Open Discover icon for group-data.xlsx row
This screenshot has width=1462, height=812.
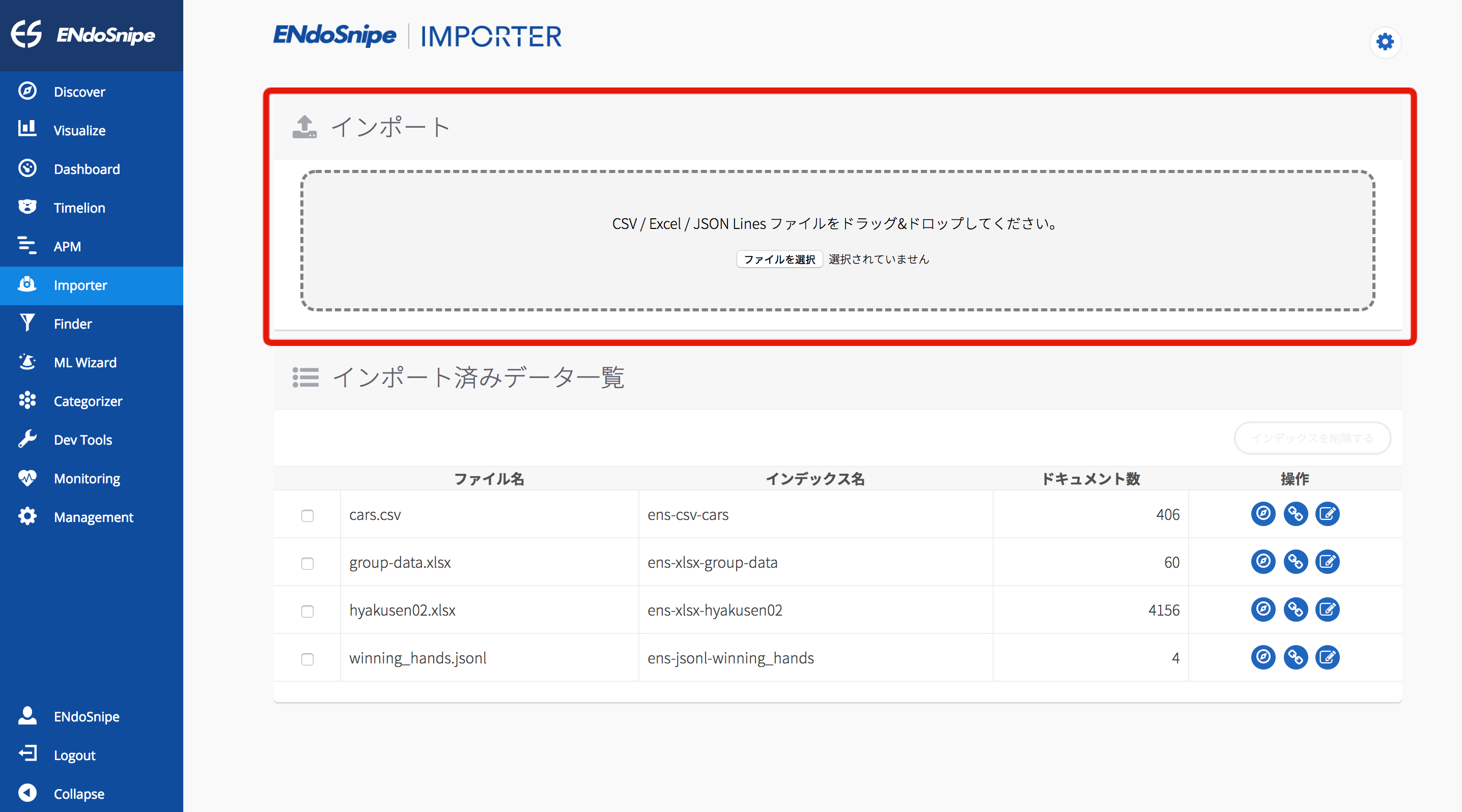pyautogui.click(x=1263, y=561)
